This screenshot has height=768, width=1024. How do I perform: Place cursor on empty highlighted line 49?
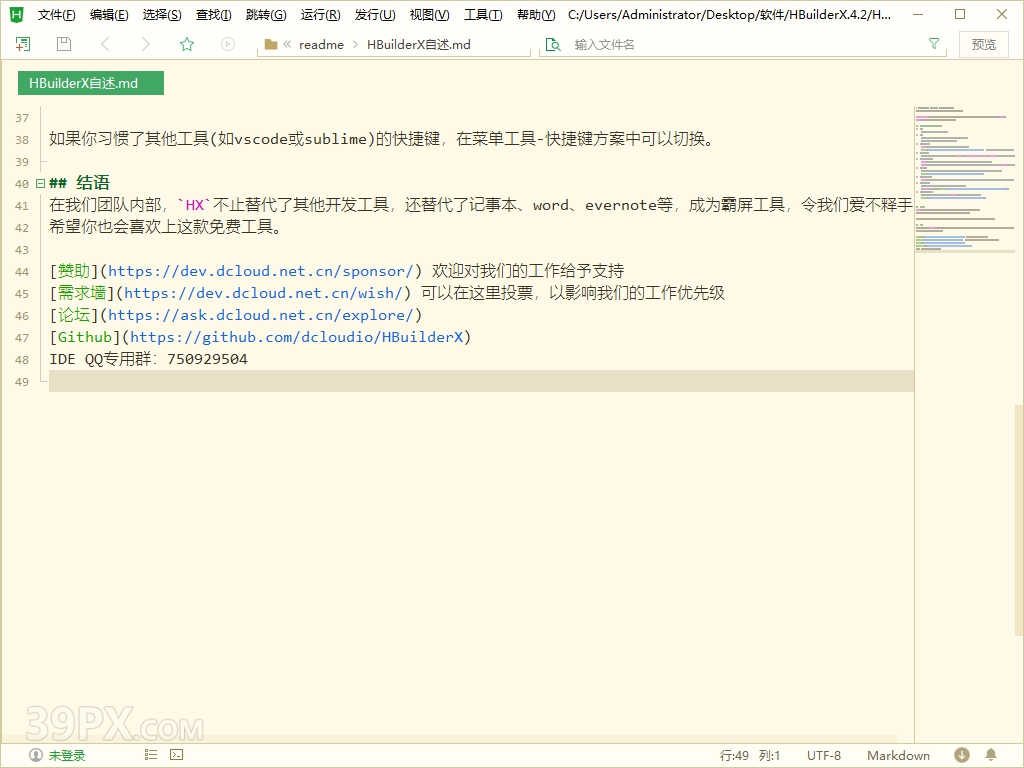(481, 381)
